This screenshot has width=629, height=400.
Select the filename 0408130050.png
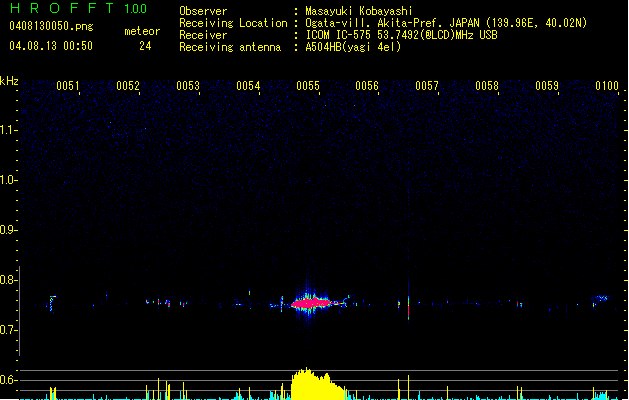[51, 26]
